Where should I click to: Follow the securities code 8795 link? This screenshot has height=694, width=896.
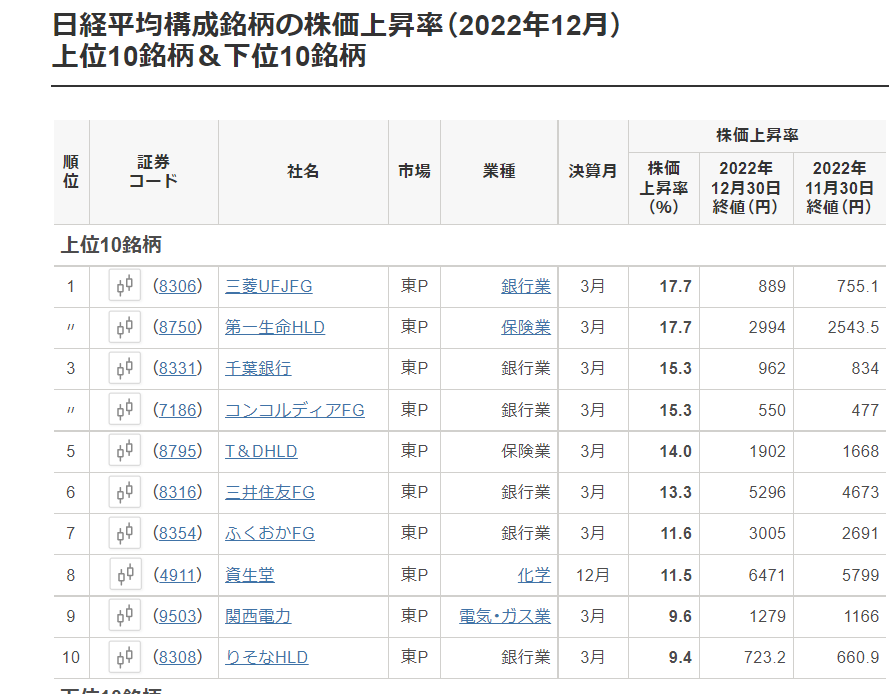(177, 451)
